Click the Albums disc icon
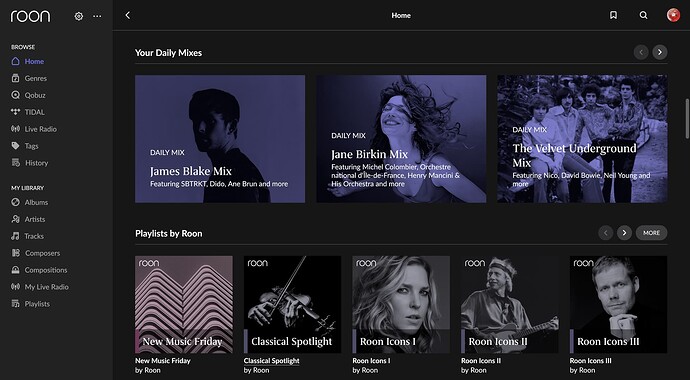 pyautogui.click(x=15, y=202)
